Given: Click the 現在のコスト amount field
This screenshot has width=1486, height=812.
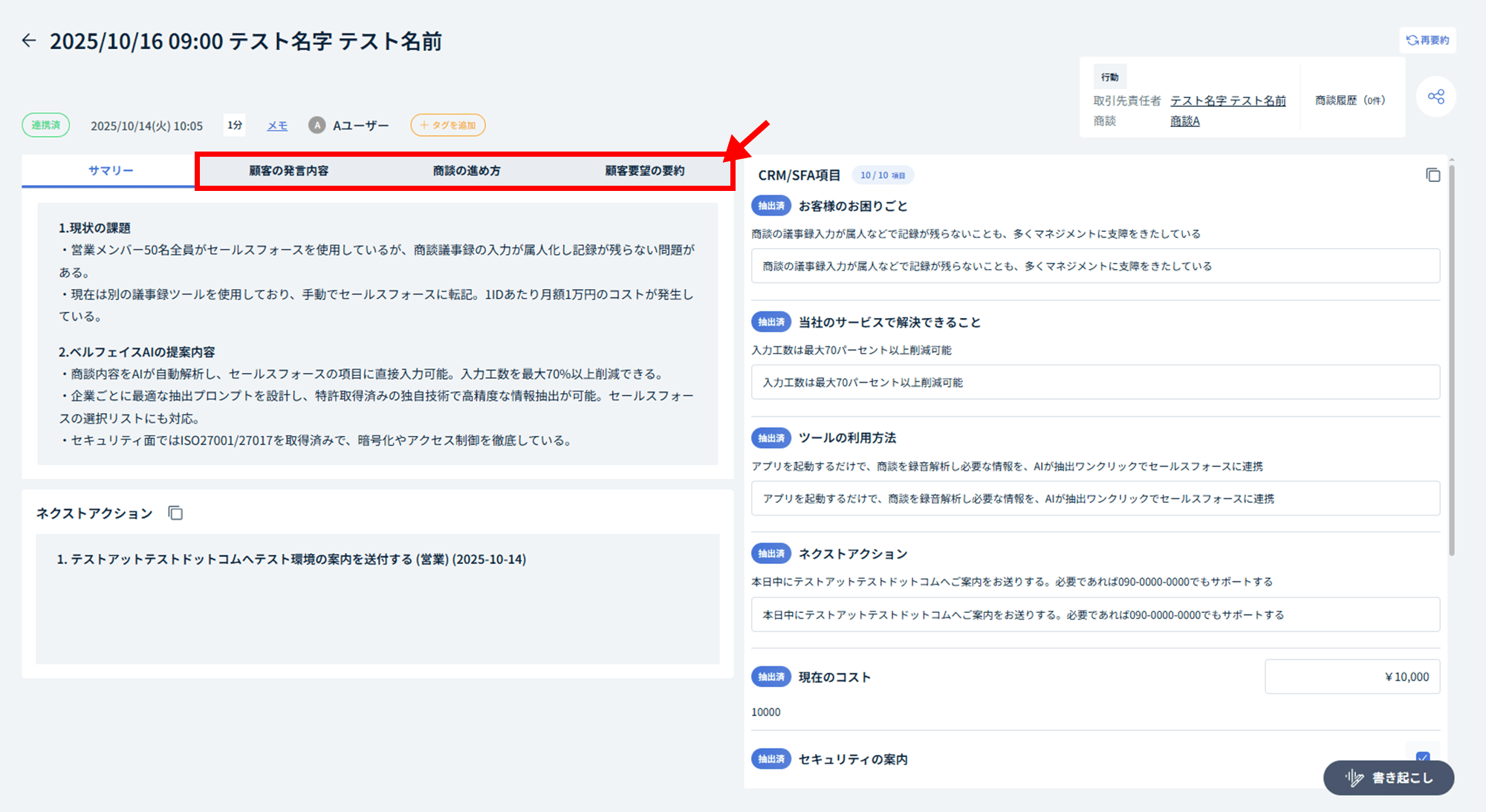Looking at the screenshot, I should [1352, 677].
